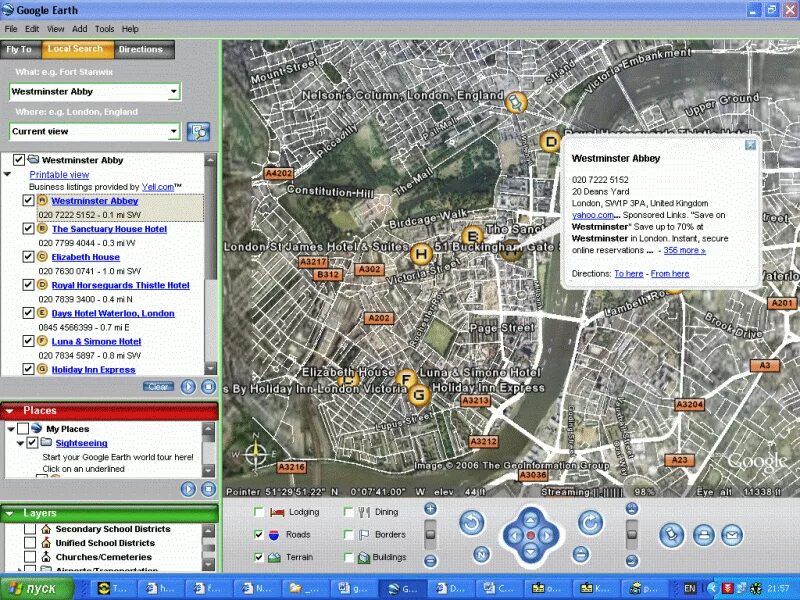Image resolution: width=800 pixels, height=600 pixels.
Task: Click the email view button
Action: 732,535
